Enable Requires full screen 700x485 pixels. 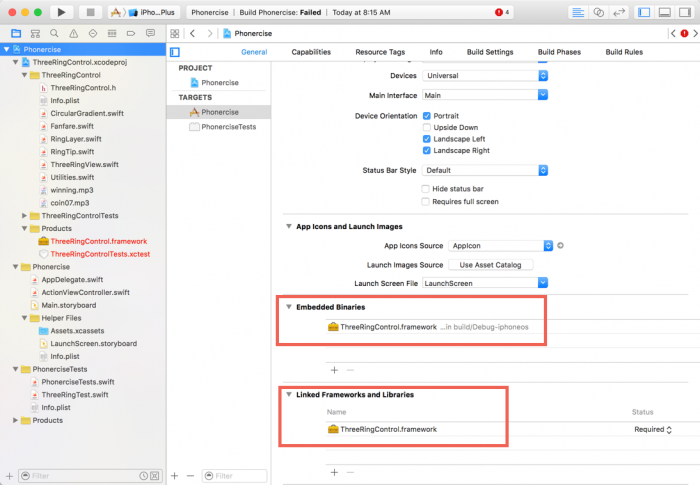pos(425,202)
